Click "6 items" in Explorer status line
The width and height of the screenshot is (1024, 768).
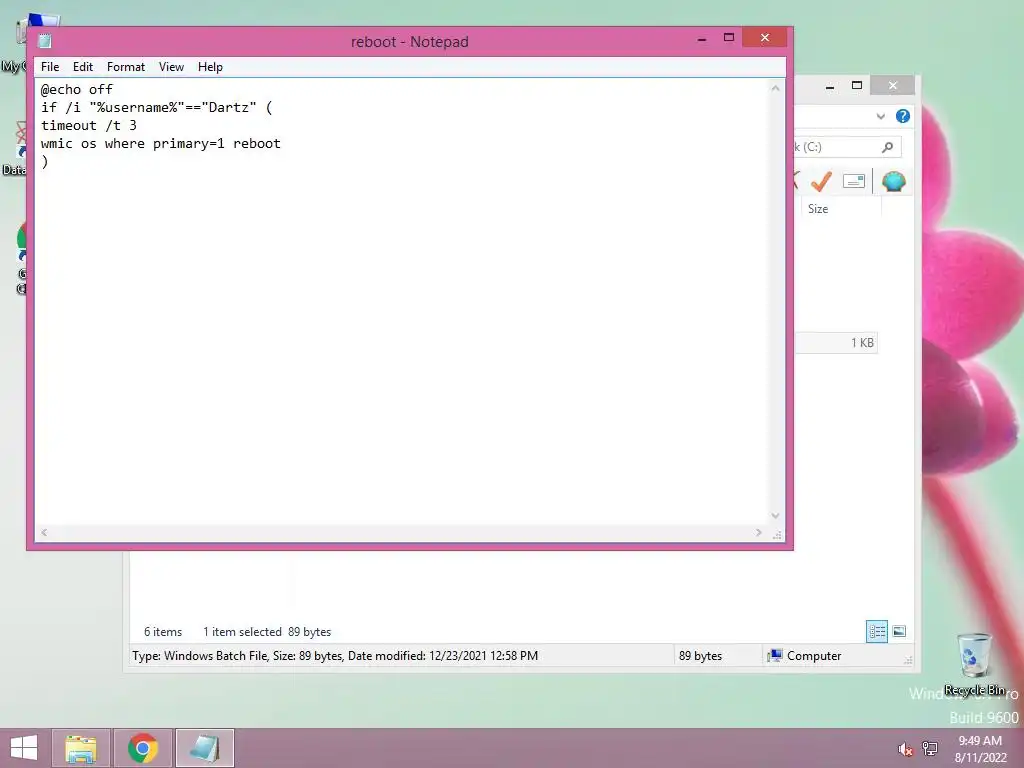163,632
